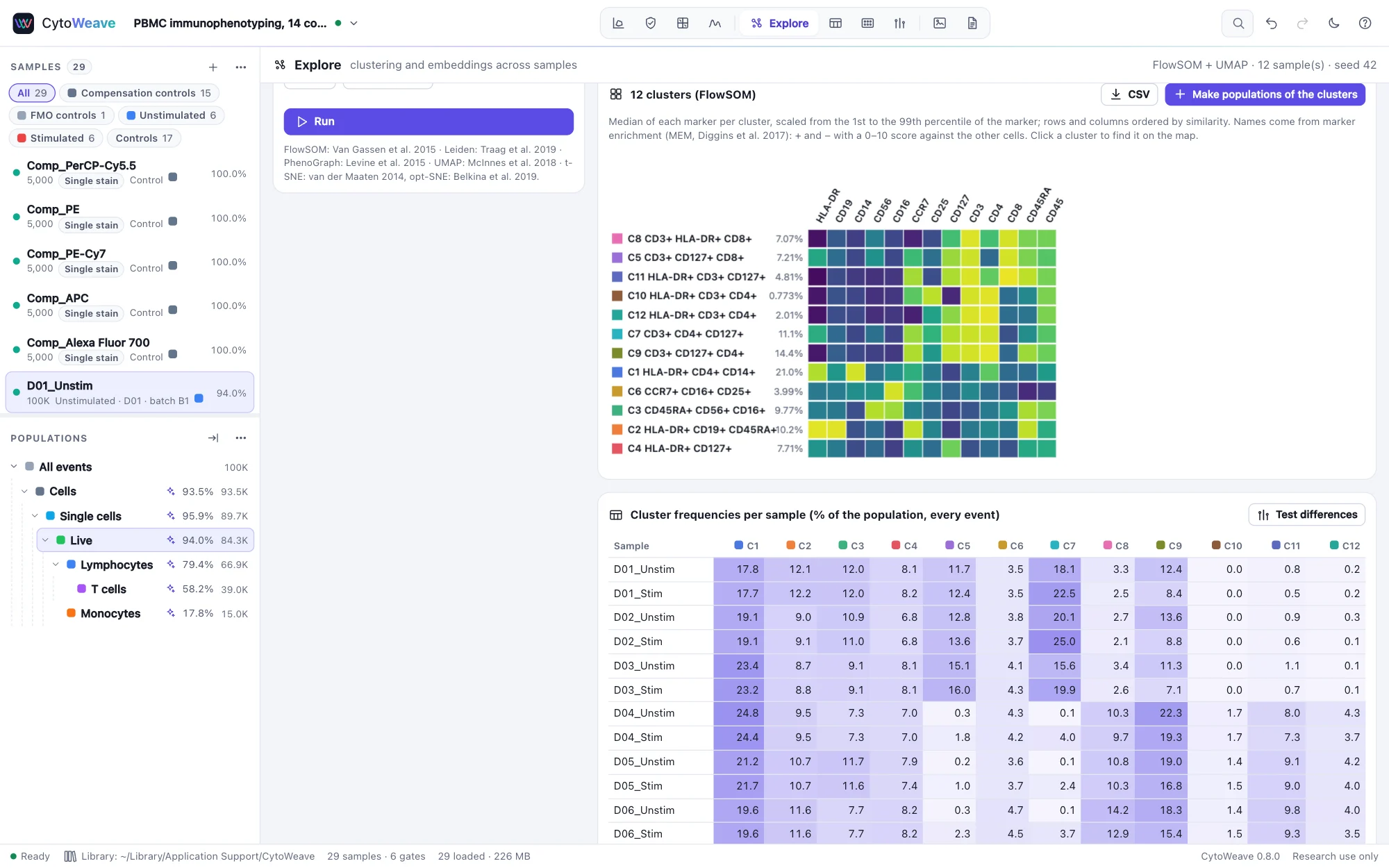Click Test differences button
Viewport: 1389px width, 868px height.
pyautogui.click(x=1307, y=515)
